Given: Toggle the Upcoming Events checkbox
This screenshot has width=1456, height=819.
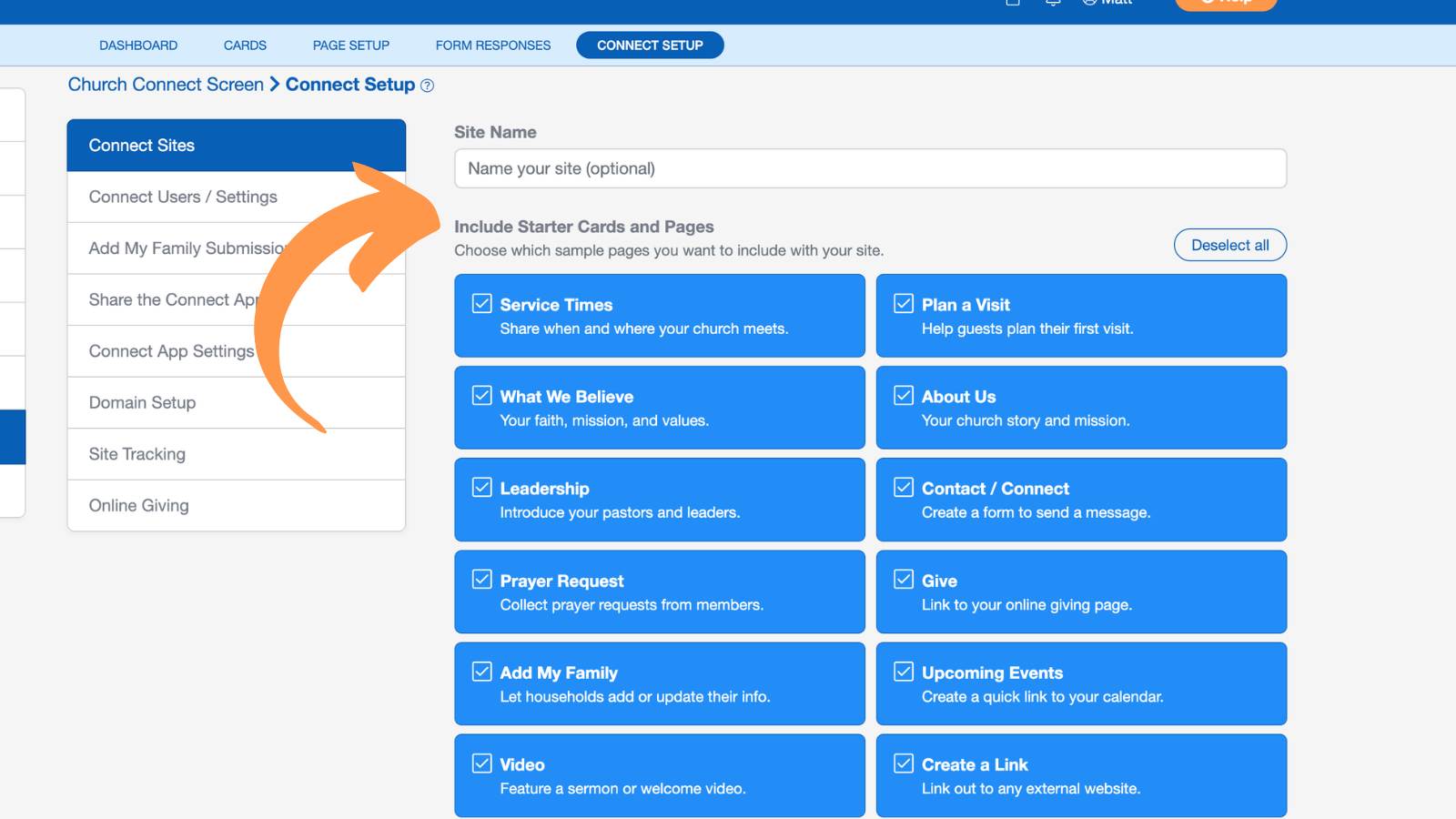Looking at the screenshot, I should pos(904,672).
